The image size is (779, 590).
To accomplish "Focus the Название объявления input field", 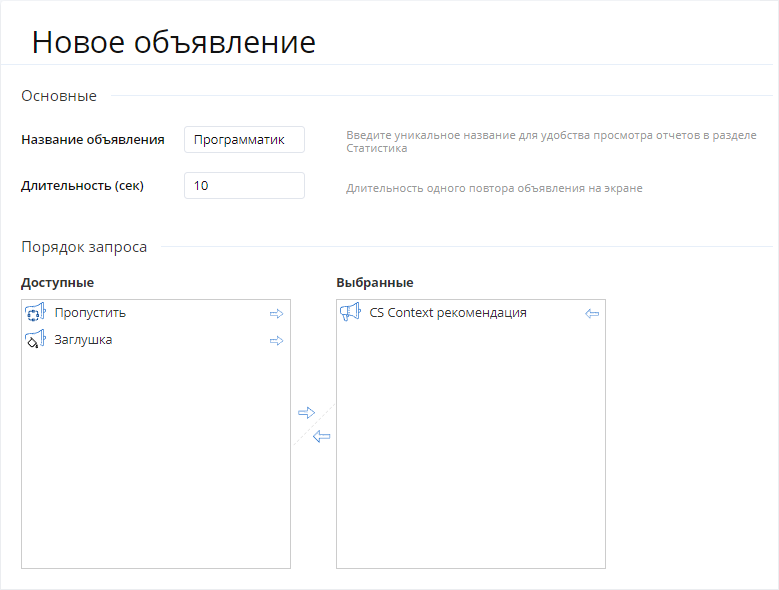I will (x=244, y=140).
